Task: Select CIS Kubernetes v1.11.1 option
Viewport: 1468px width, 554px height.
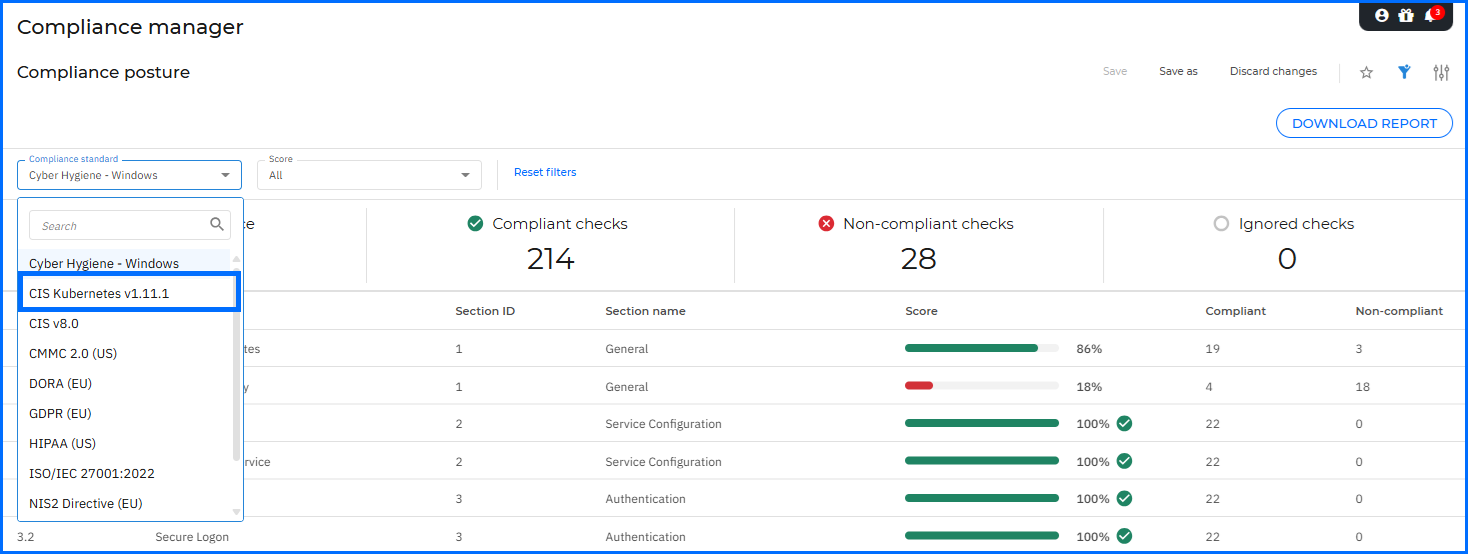Action: coord(130,293)
